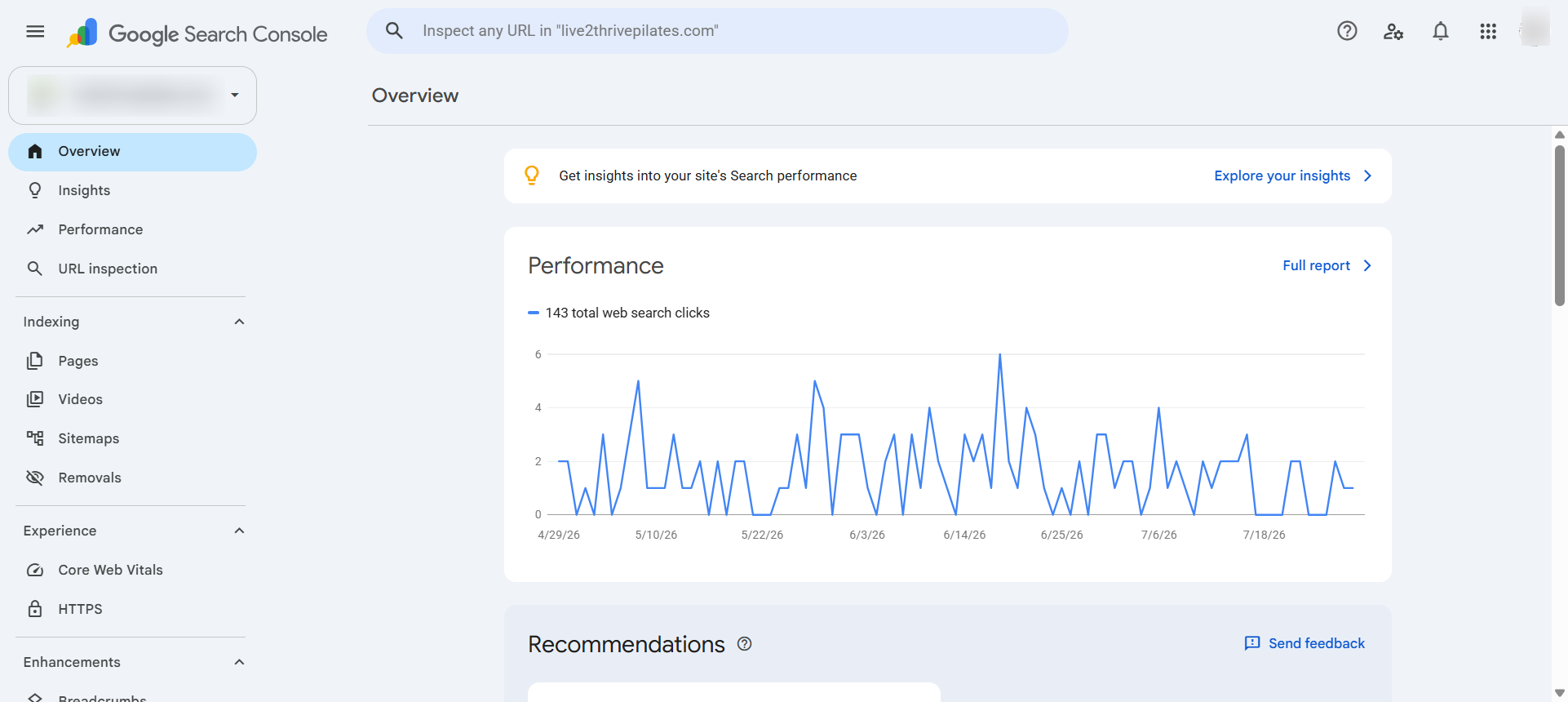Click Send feedback link
The height and width of the screenshot is (702, 1568).
tap(1316, 643)
